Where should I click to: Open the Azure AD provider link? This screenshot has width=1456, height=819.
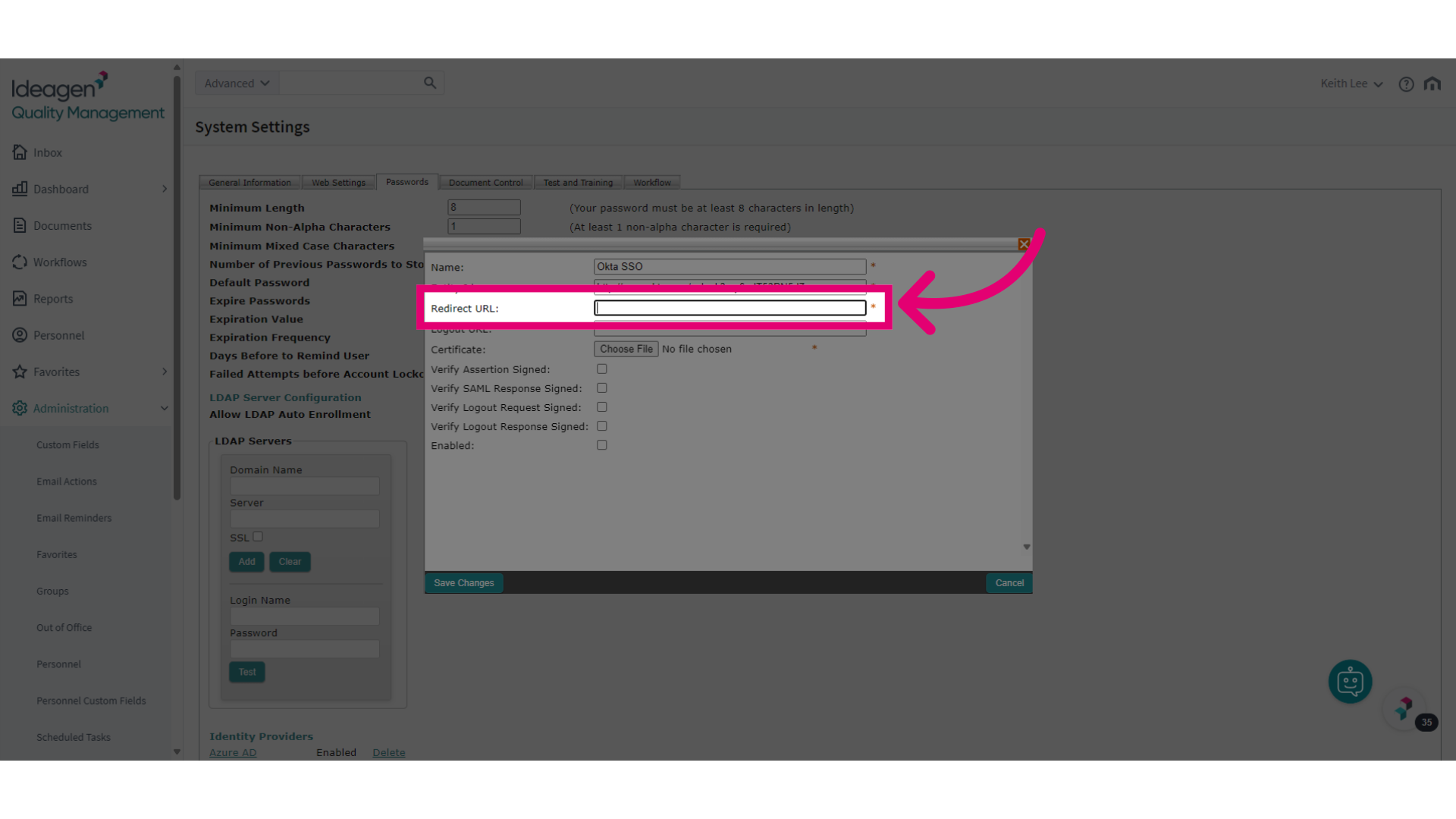point(233,752)
